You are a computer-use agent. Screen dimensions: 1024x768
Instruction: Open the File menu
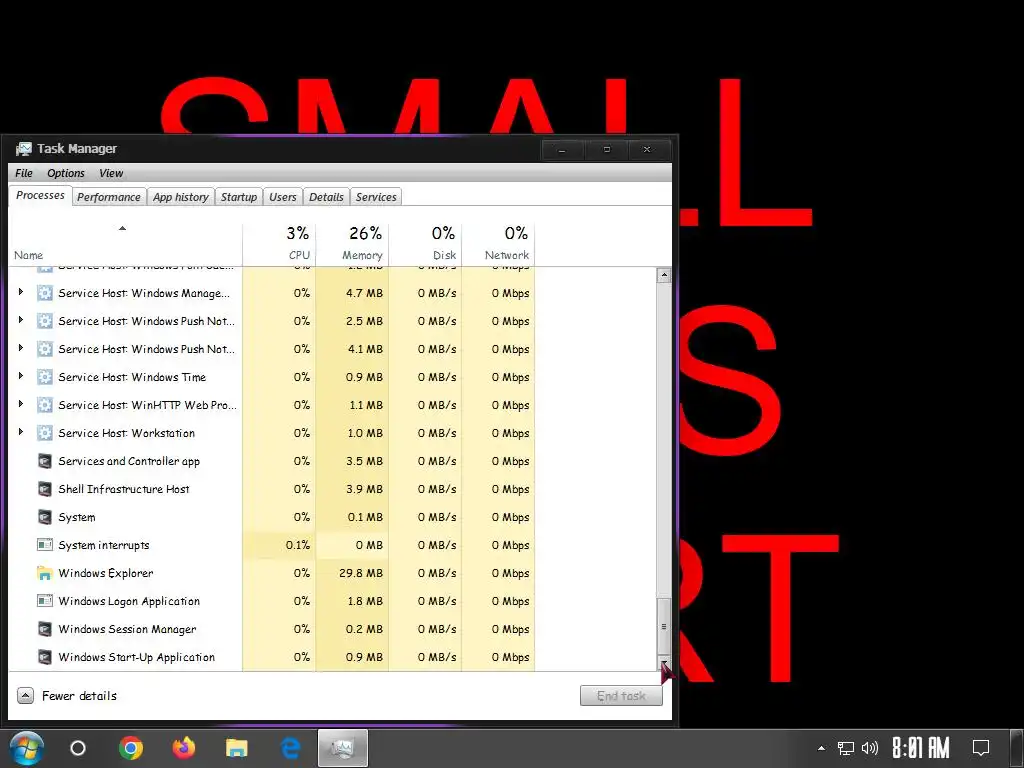[24, 173]
